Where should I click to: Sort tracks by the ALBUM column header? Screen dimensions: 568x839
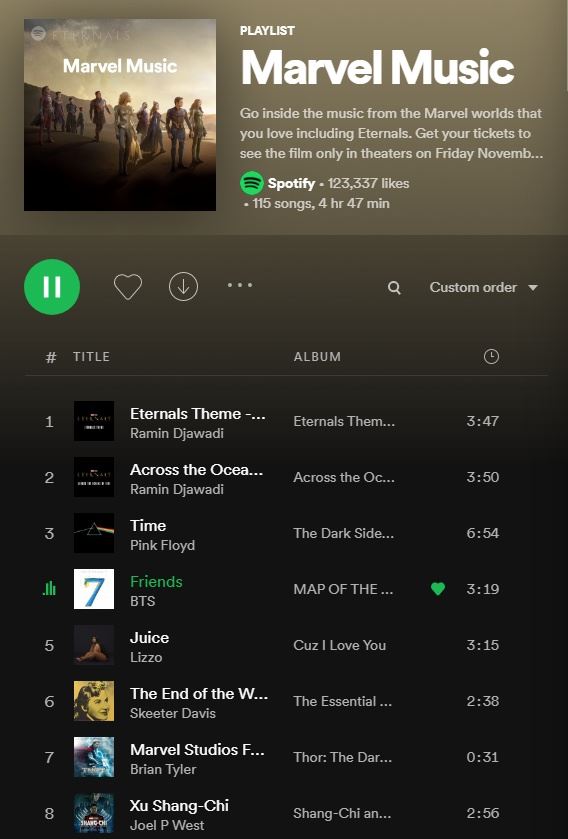(x=317, y=357)
